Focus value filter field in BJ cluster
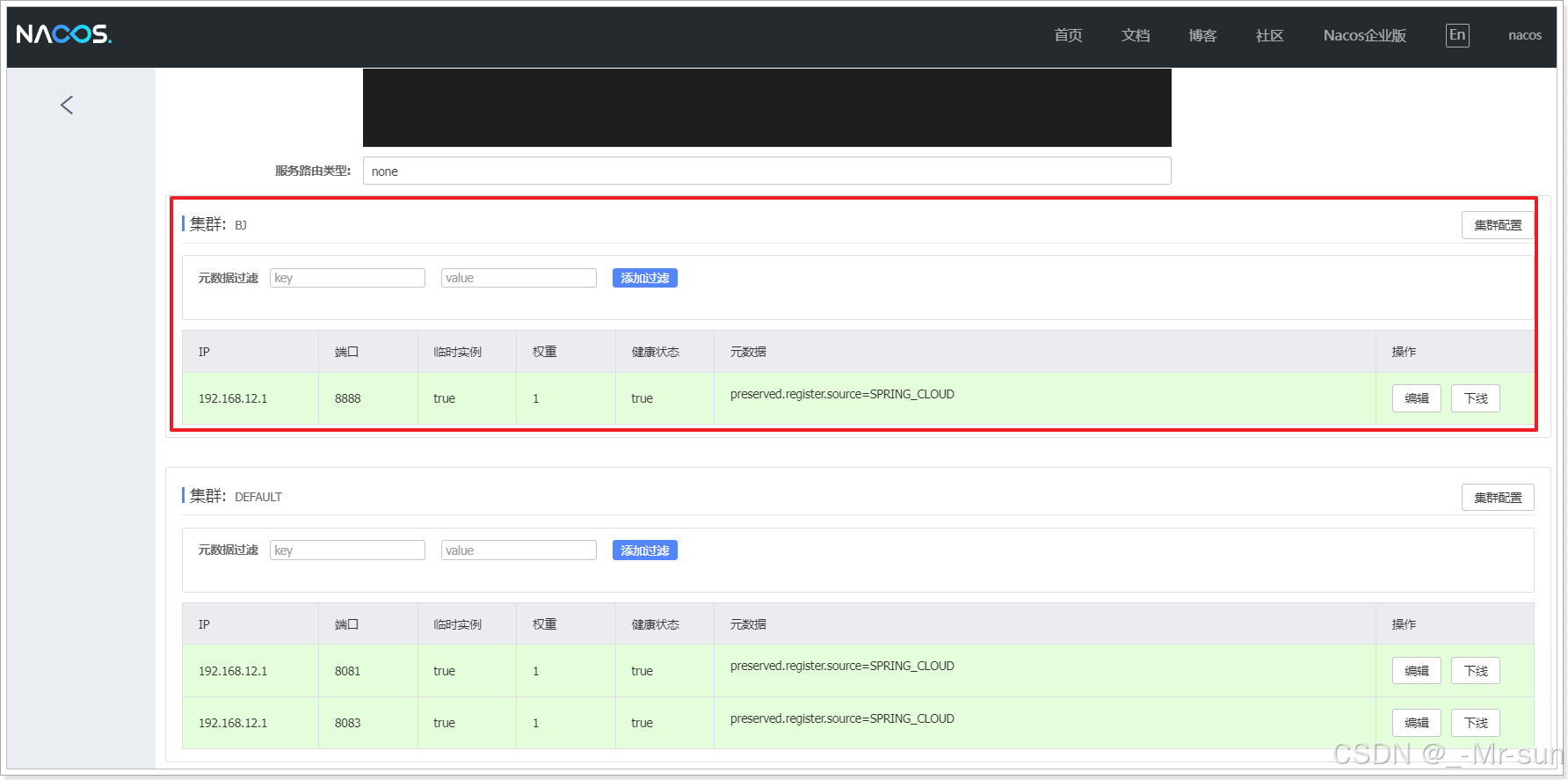This screenshot has width=1568, height=780. click(x=519, y=278)
